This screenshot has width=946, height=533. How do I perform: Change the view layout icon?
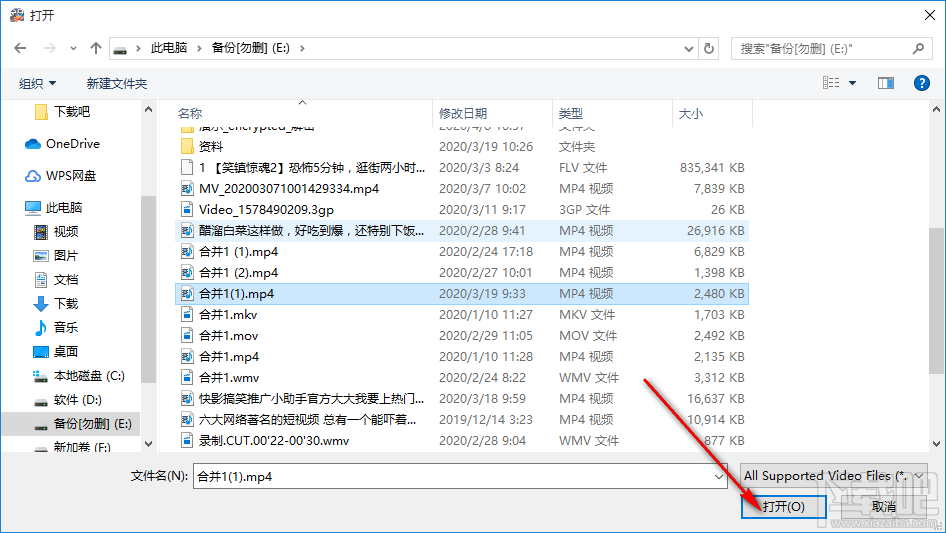click(831, 83)
